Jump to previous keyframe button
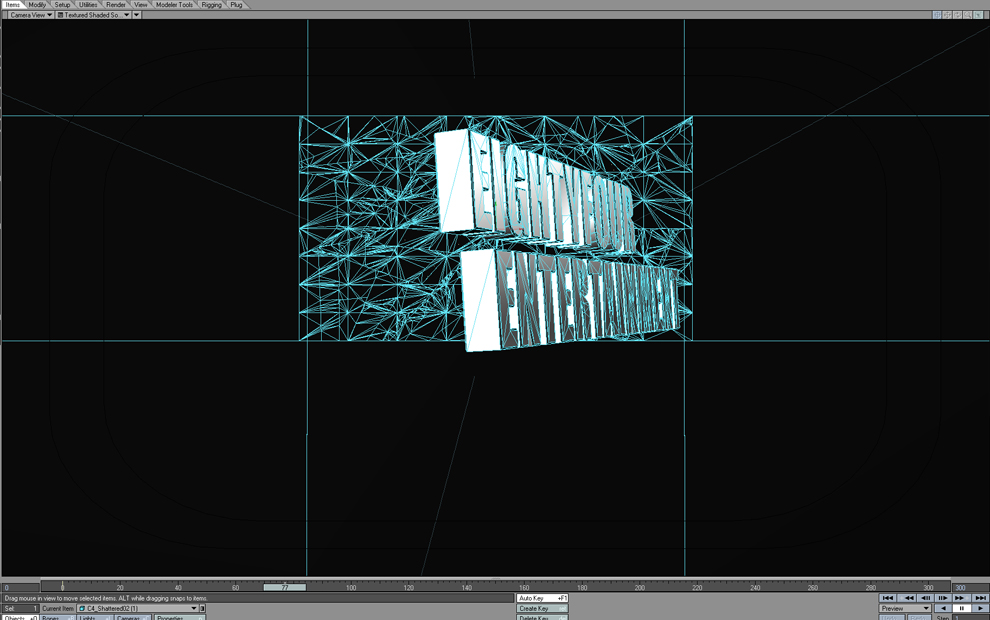The width and height of the screenshot is (990, 620). click(x=907, y=598)
